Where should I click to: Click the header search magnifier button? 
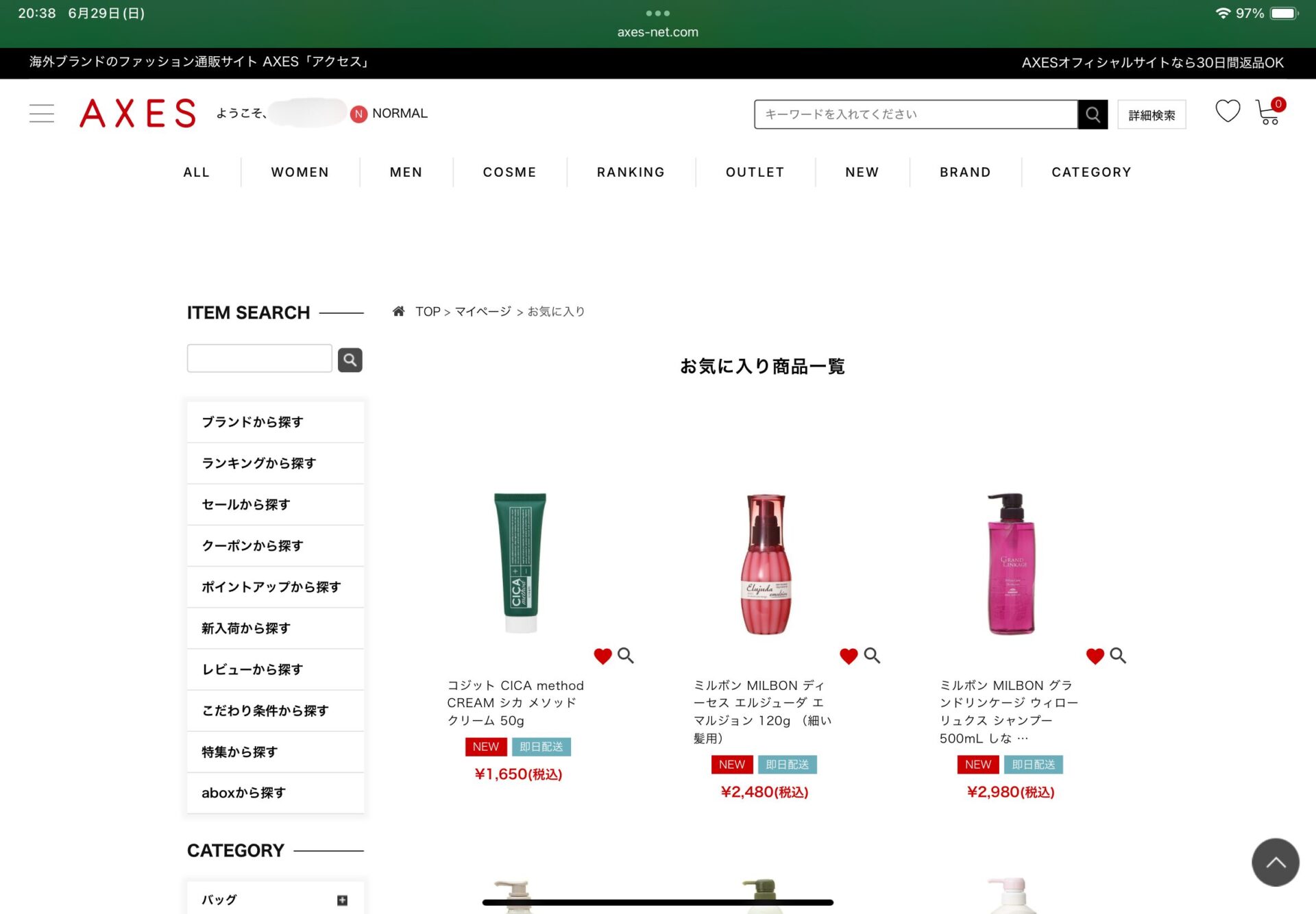point(1093,114)
